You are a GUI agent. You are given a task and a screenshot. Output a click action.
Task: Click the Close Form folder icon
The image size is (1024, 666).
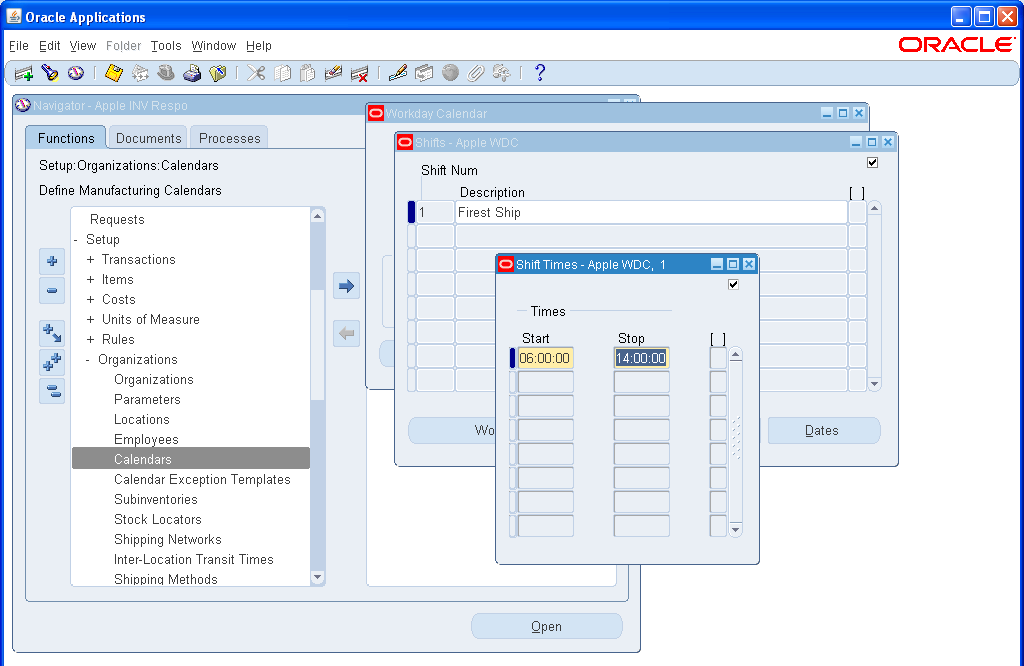click(x=217, y=73)
